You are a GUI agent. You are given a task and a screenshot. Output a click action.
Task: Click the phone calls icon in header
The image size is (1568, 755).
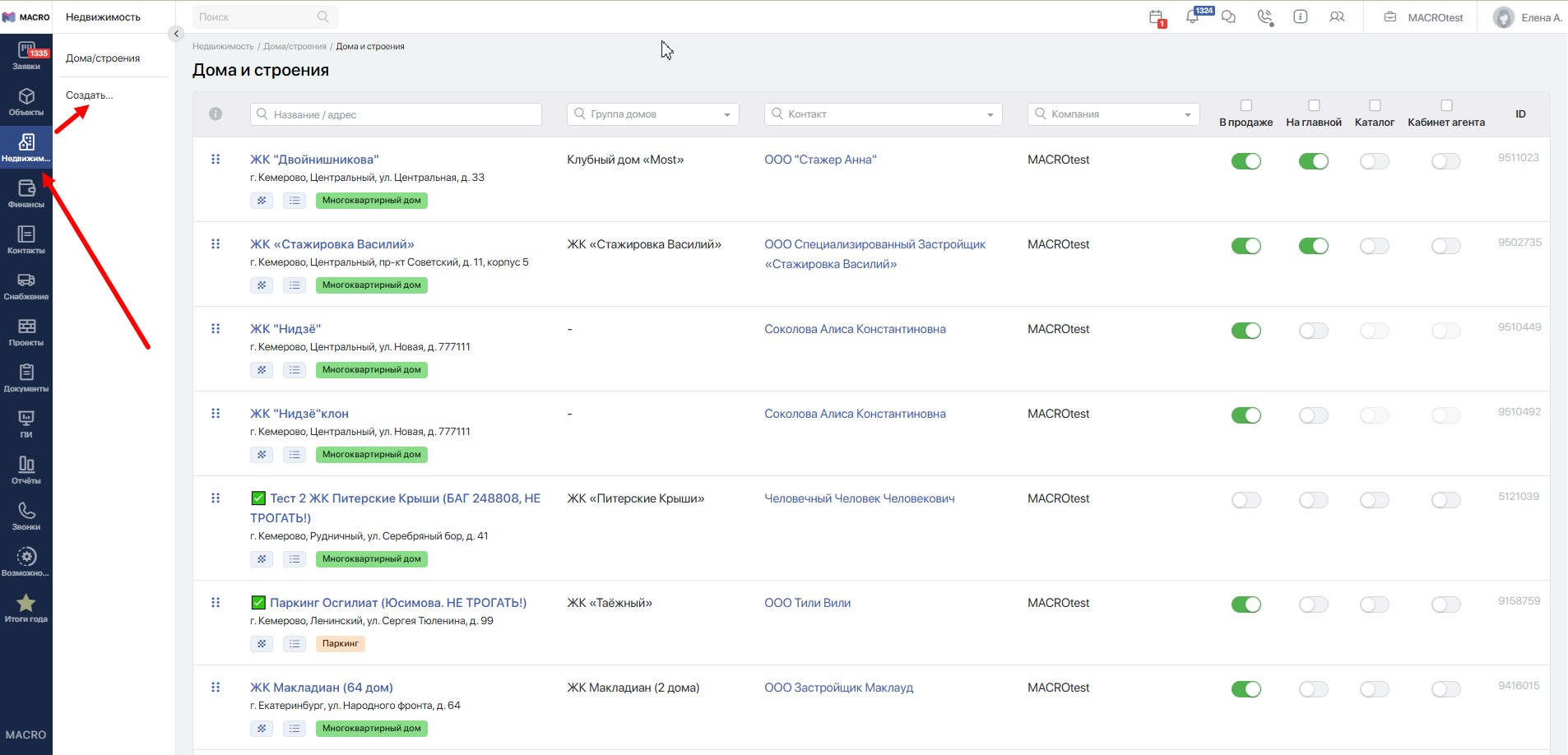coord(1265,17)
